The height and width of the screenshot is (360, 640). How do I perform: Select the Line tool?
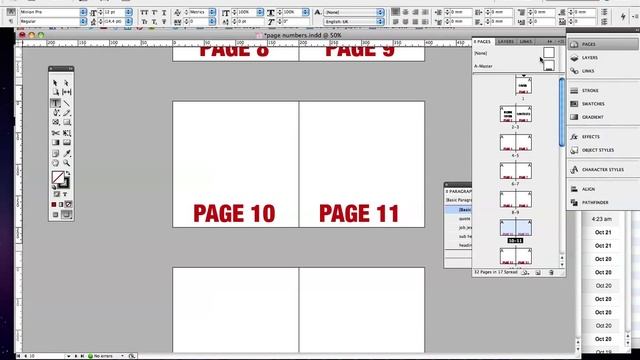[67, 103]
